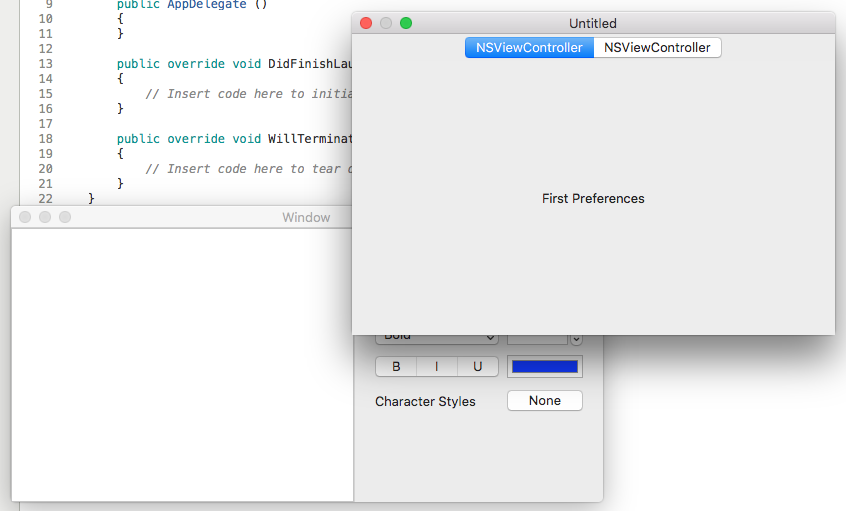Close the Untitled window with red button
The image size is (846, 511).
tap(366, 23)
